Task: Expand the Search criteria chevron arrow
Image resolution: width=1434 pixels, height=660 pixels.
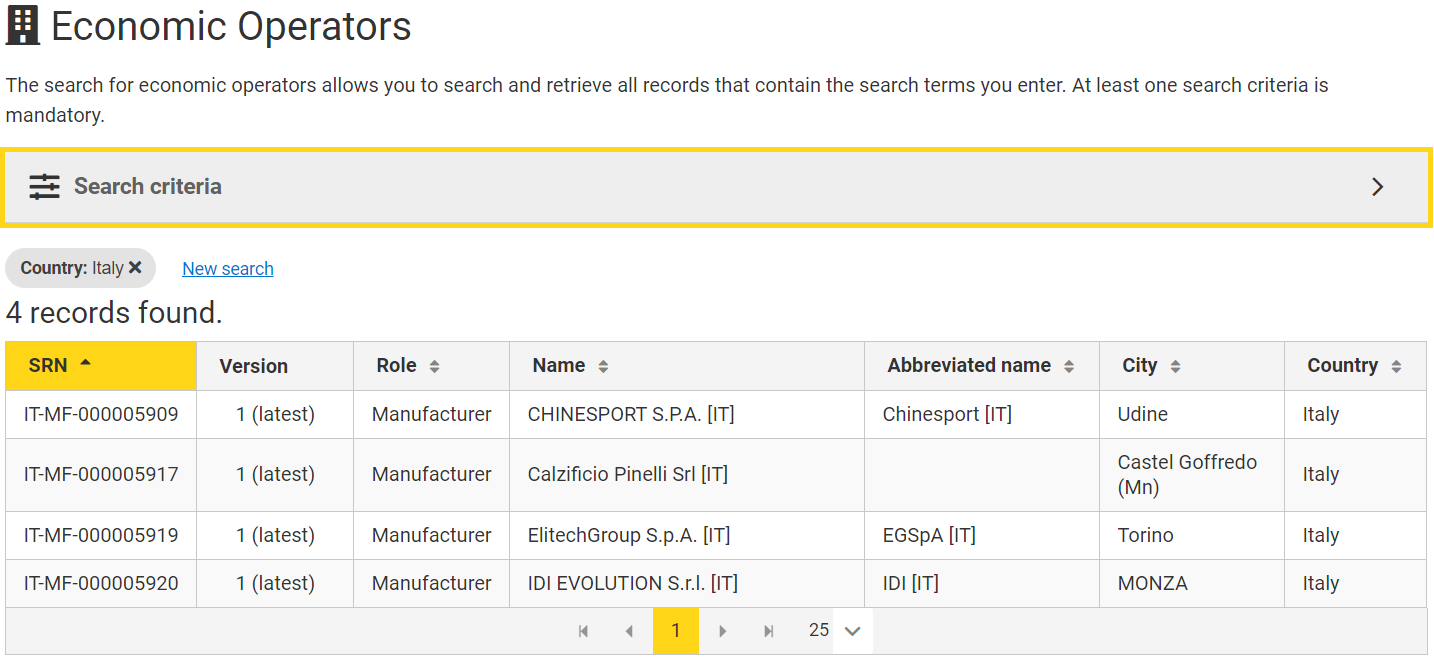Action: (1377, 187)
